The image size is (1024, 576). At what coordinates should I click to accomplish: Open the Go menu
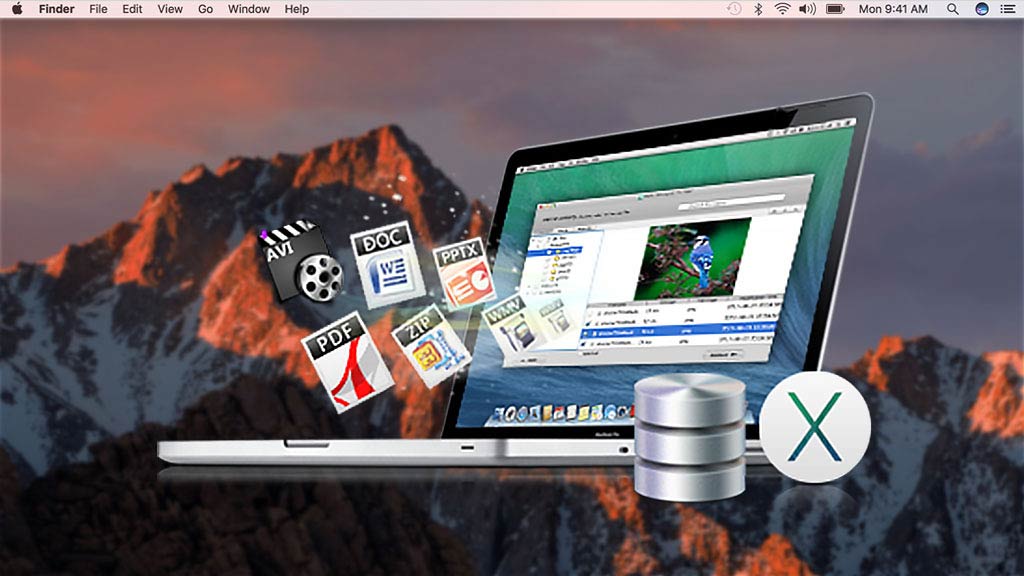point(205,9)
